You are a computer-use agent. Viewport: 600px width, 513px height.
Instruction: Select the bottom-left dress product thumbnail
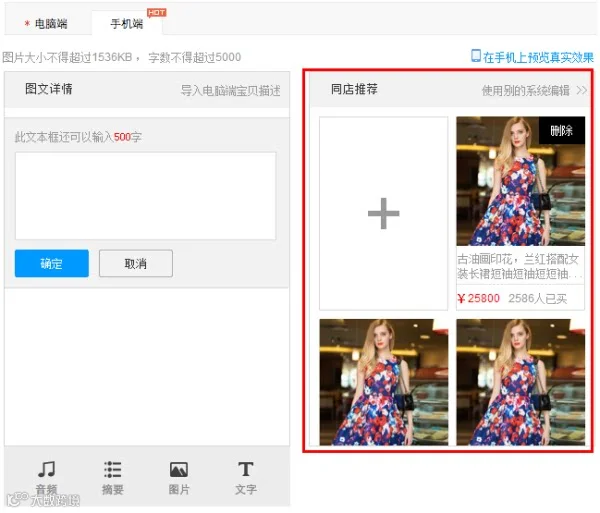(384, 382)
